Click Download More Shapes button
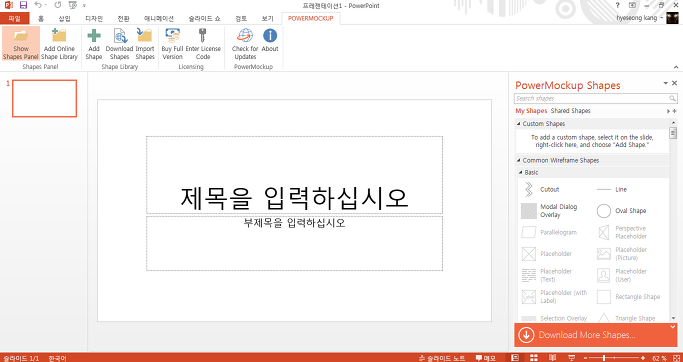The height and width of the screenshot is (362, 683). click(x=596, y=335)
